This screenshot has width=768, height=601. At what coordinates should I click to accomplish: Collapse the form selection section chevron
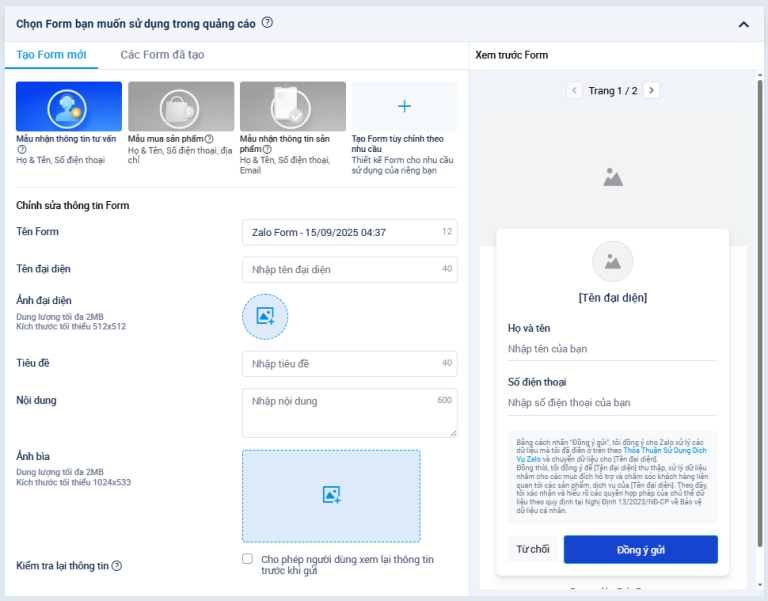[743, 23]
